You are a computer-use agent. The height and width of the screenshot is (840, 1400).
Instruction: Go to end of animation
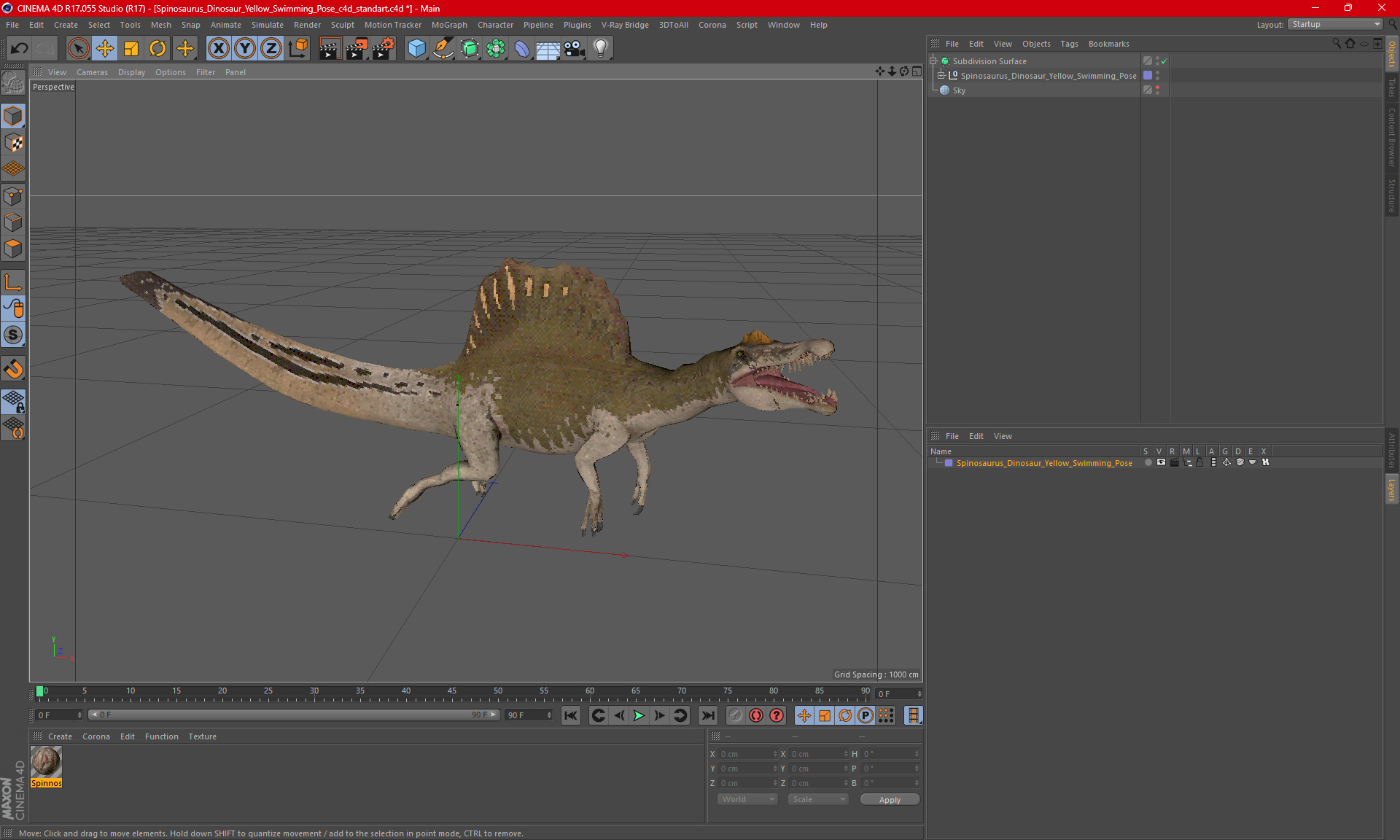pyautogui.click(x=708, y=716)
